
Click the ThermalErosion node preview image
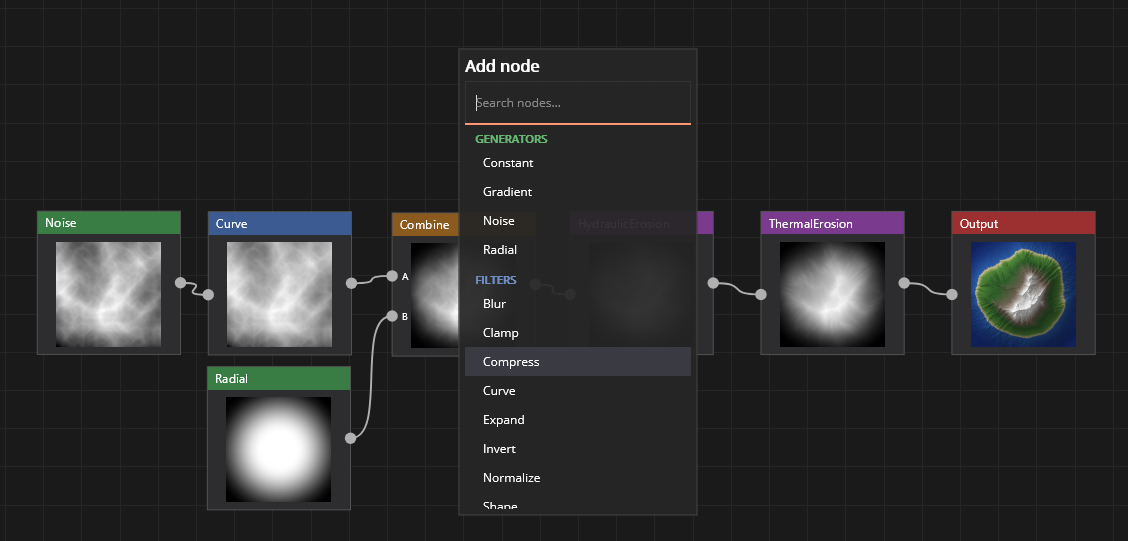pyautogui.click(x=832, y=294)
